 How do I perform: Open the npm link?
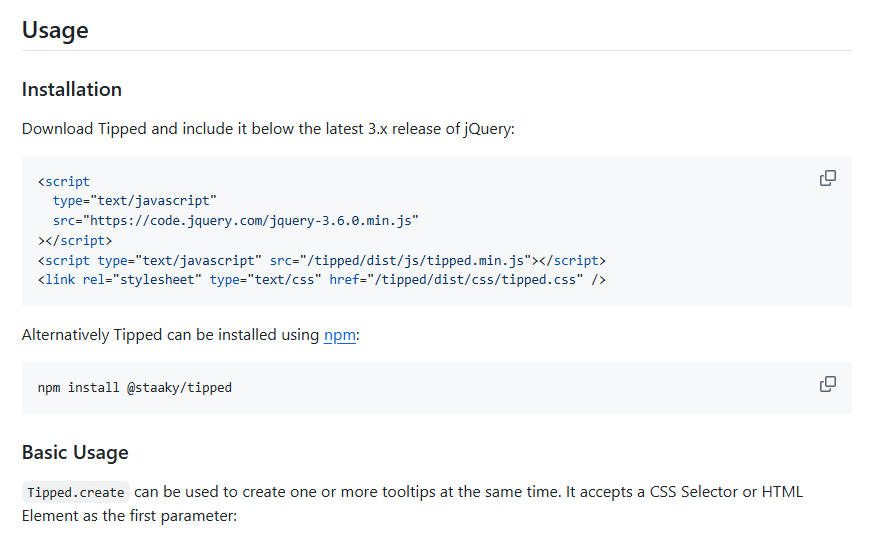coord(339,335)
